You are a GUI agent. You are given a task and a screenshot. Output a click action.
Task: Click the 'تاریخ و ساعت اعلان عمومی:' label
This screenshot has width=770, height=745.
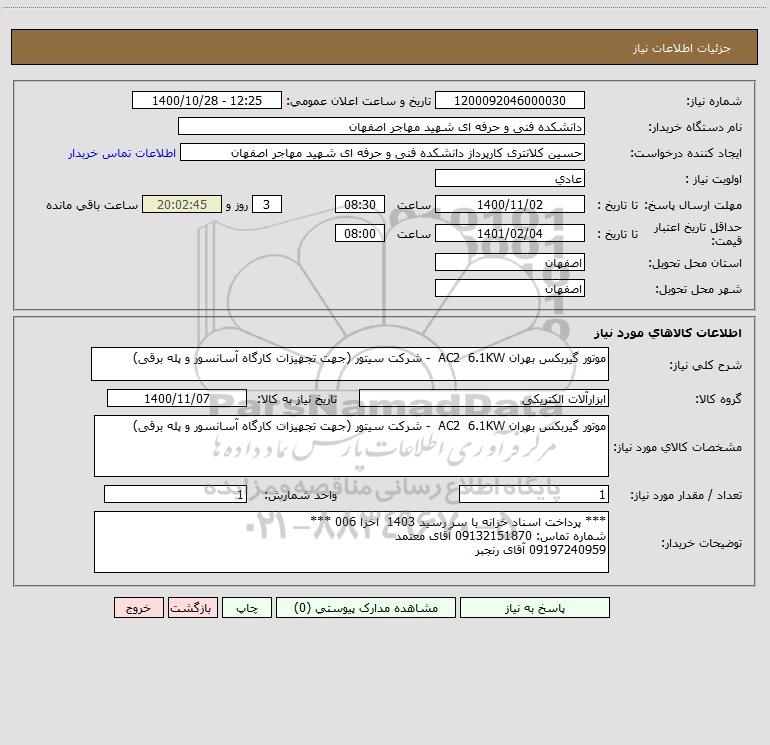pos(358,102)
